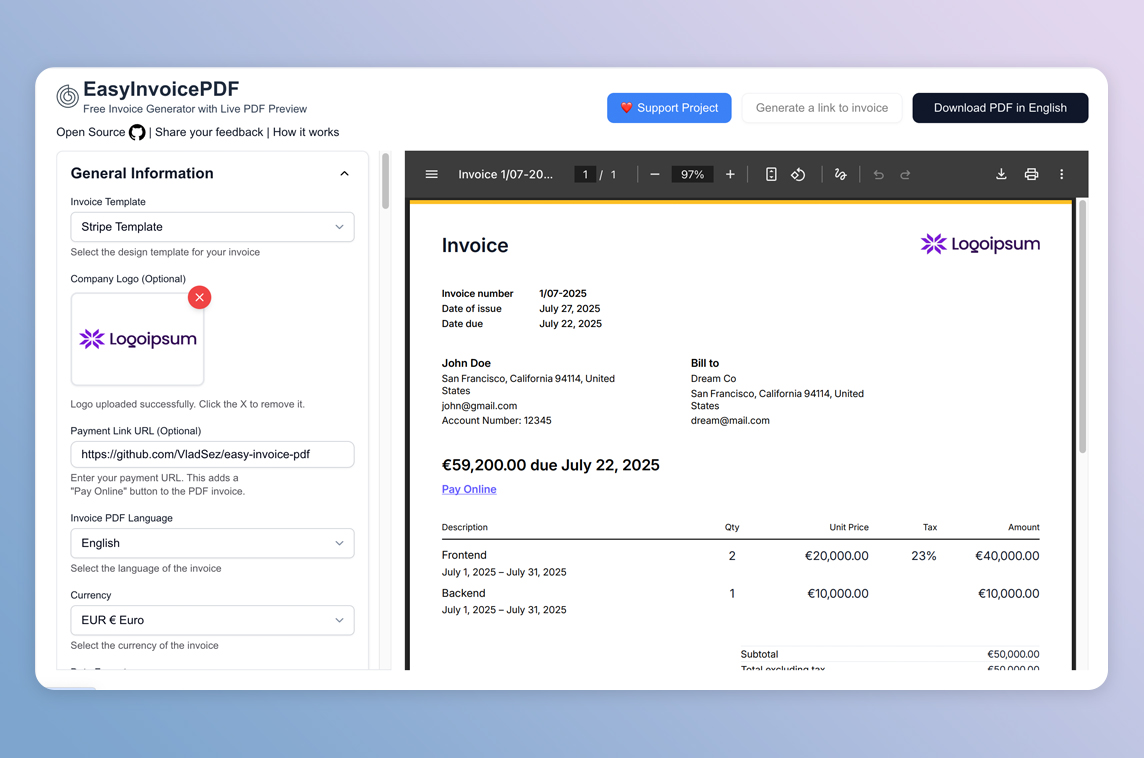The image size is (1144, 758).
Task: Select the PDF draw annotation icon
Action: click(x=840, y=174)
